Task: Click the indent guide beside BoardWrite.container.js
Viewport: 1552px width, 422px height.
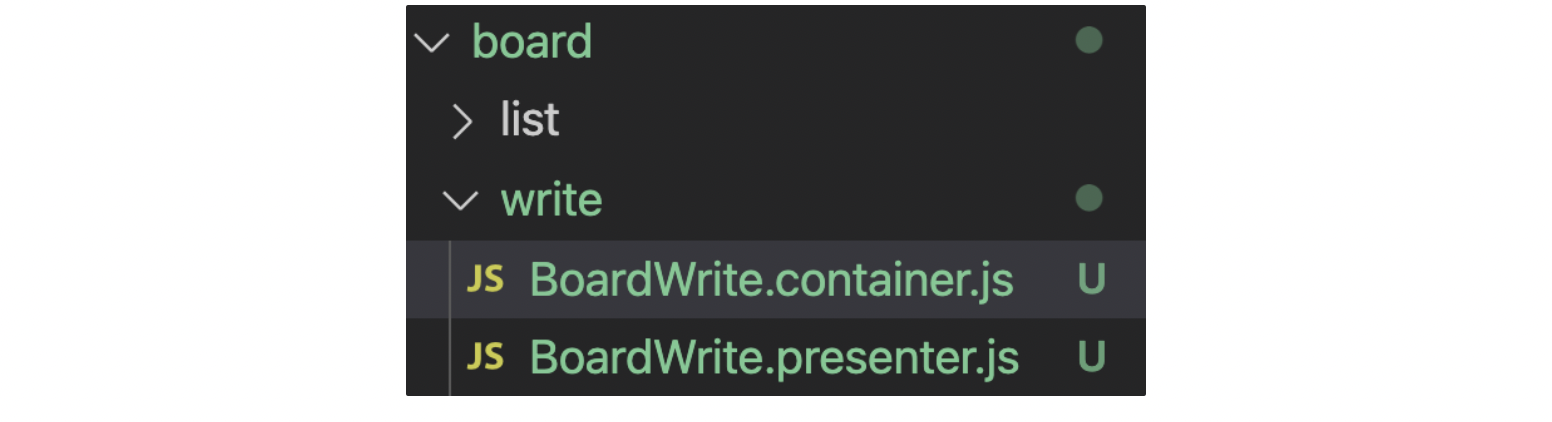Action: coord(450,280)
